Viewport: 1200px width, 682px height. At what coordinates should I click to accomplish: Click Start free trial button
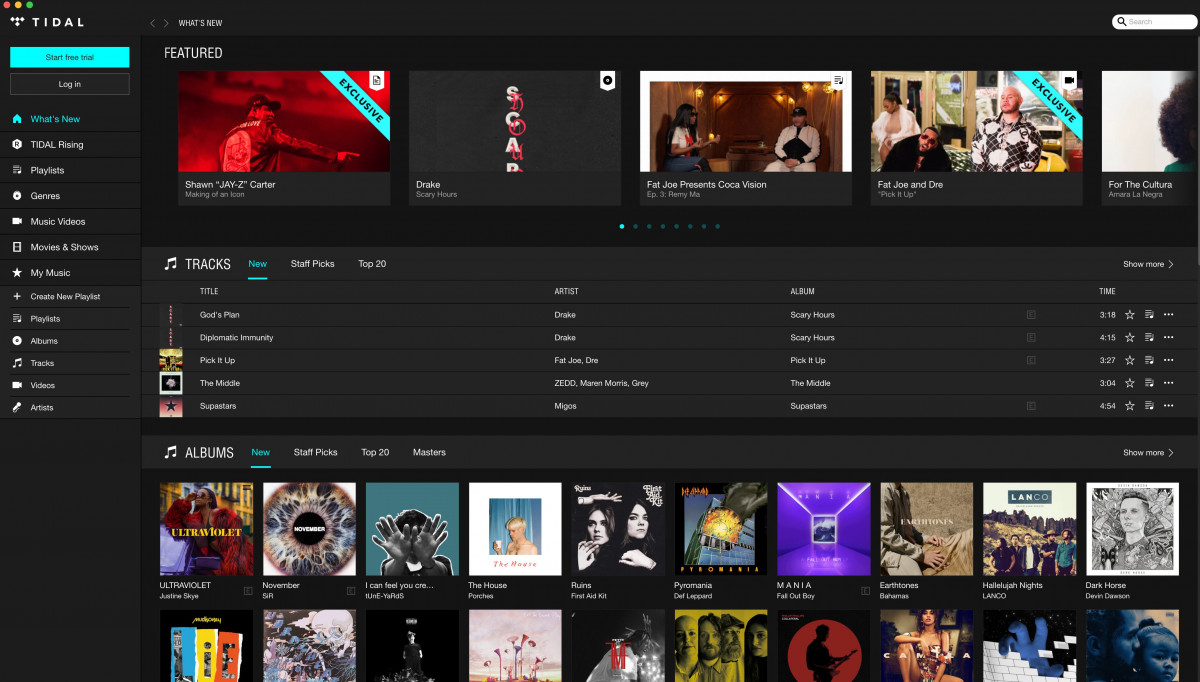[70, 57]
